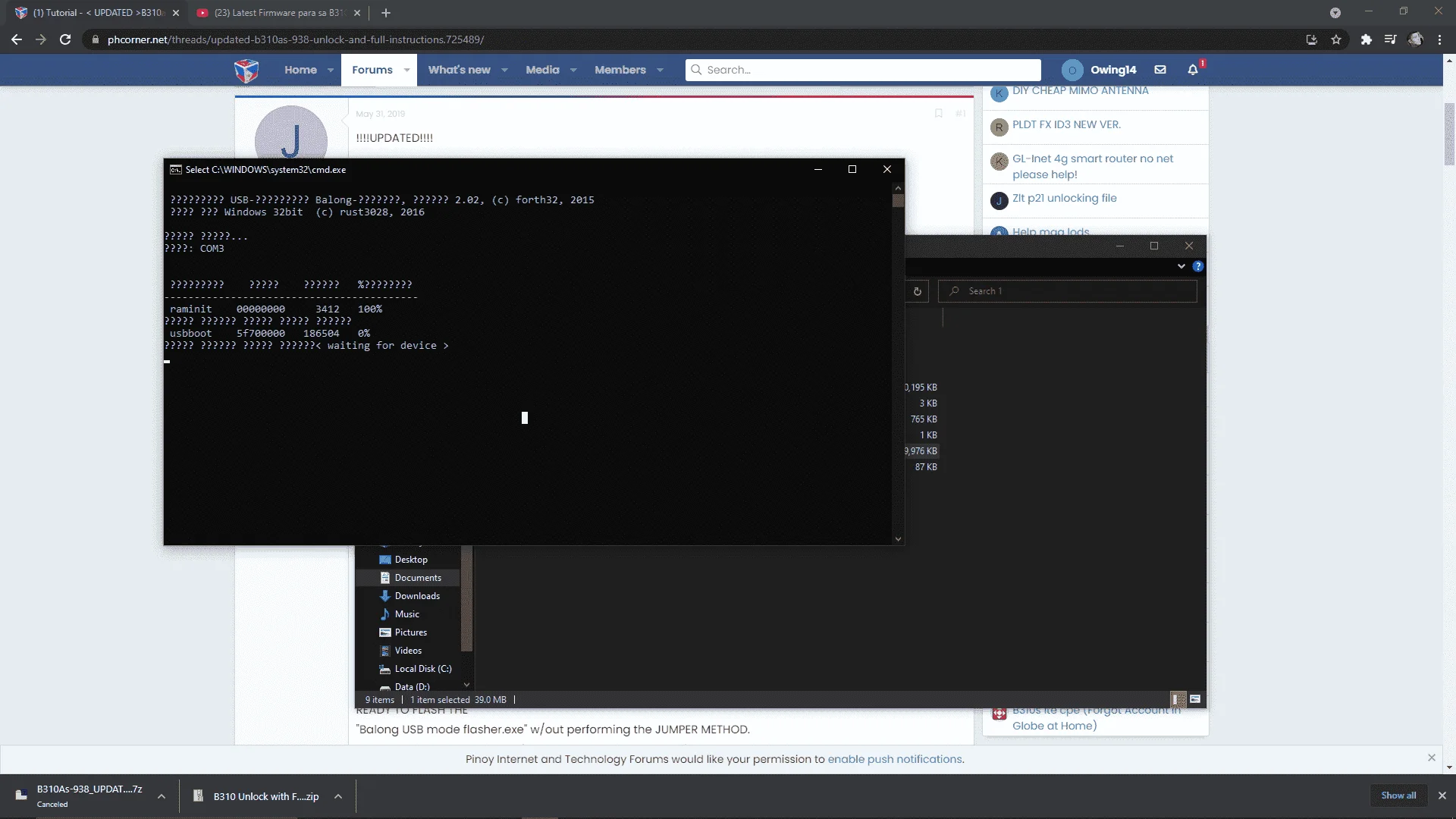Image resolution: width=1456 pixels, height=819 pixels.
Task: Open the inbox envelope icon
Action: click(x=1160, y=70)
